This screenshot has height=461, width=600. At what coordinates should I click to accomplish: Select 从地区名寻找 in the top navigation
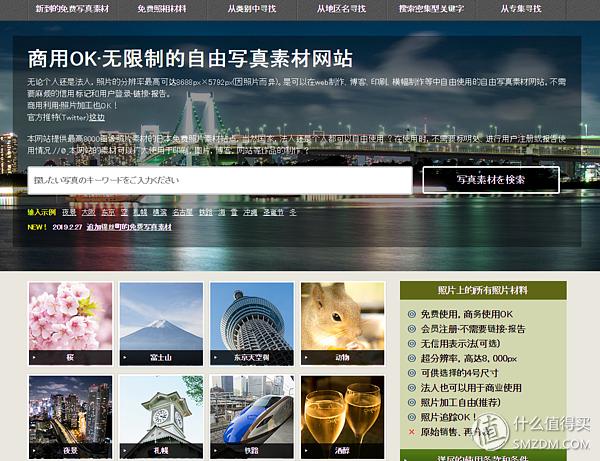(x=341, y=9)
